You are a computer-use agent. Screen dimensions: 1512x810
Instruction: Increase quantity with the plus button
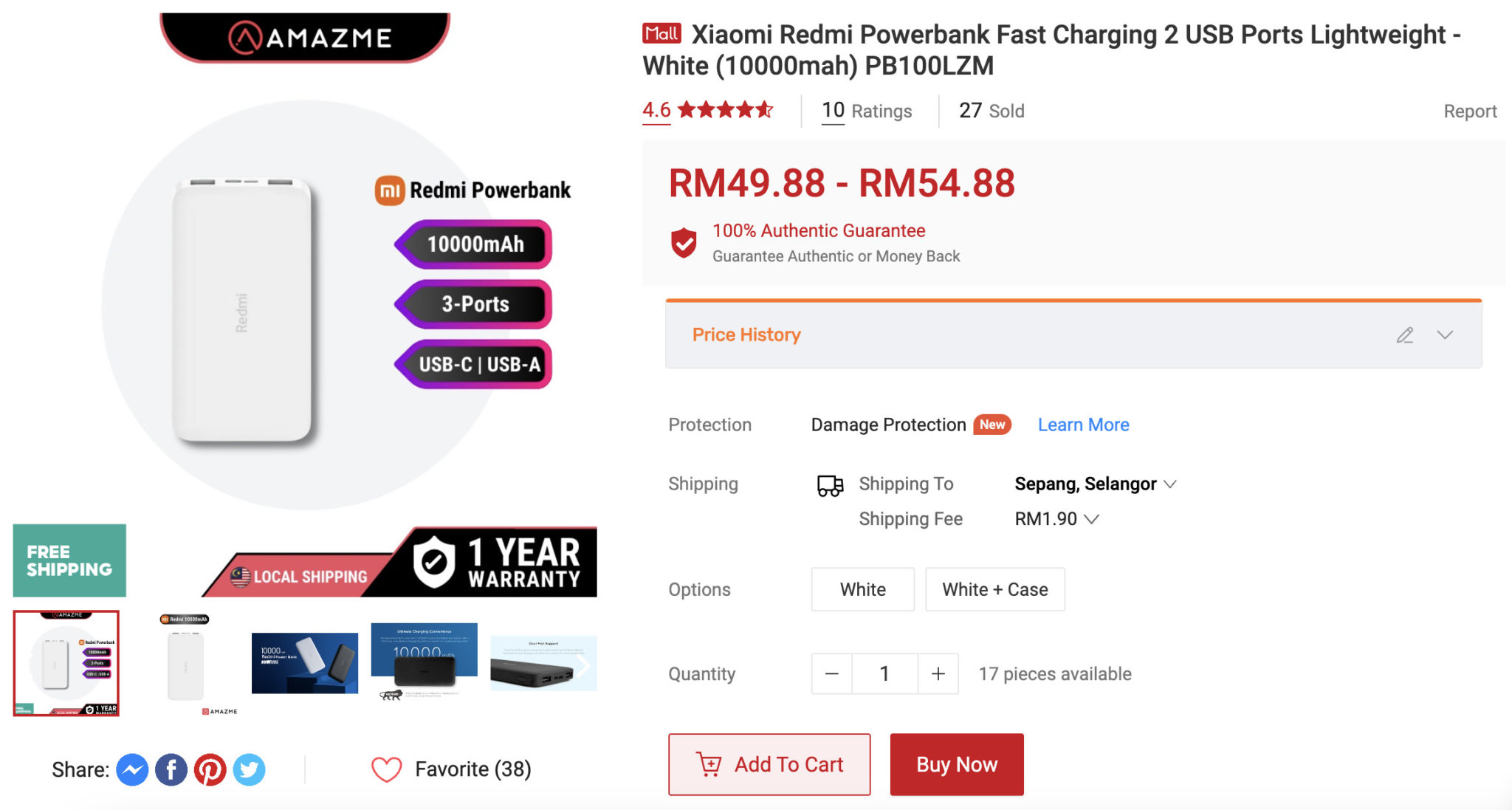coord(938,673)
